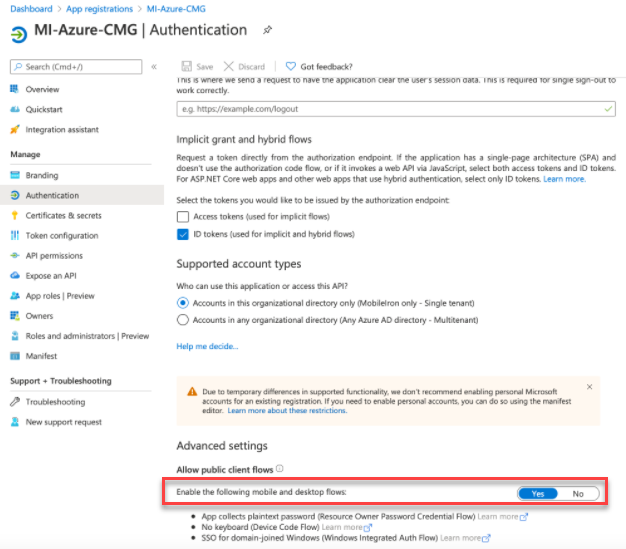
Task: Click the MI-Azure-CMG app logo icon
Action: pyautogui.click(x=19, y=34)
